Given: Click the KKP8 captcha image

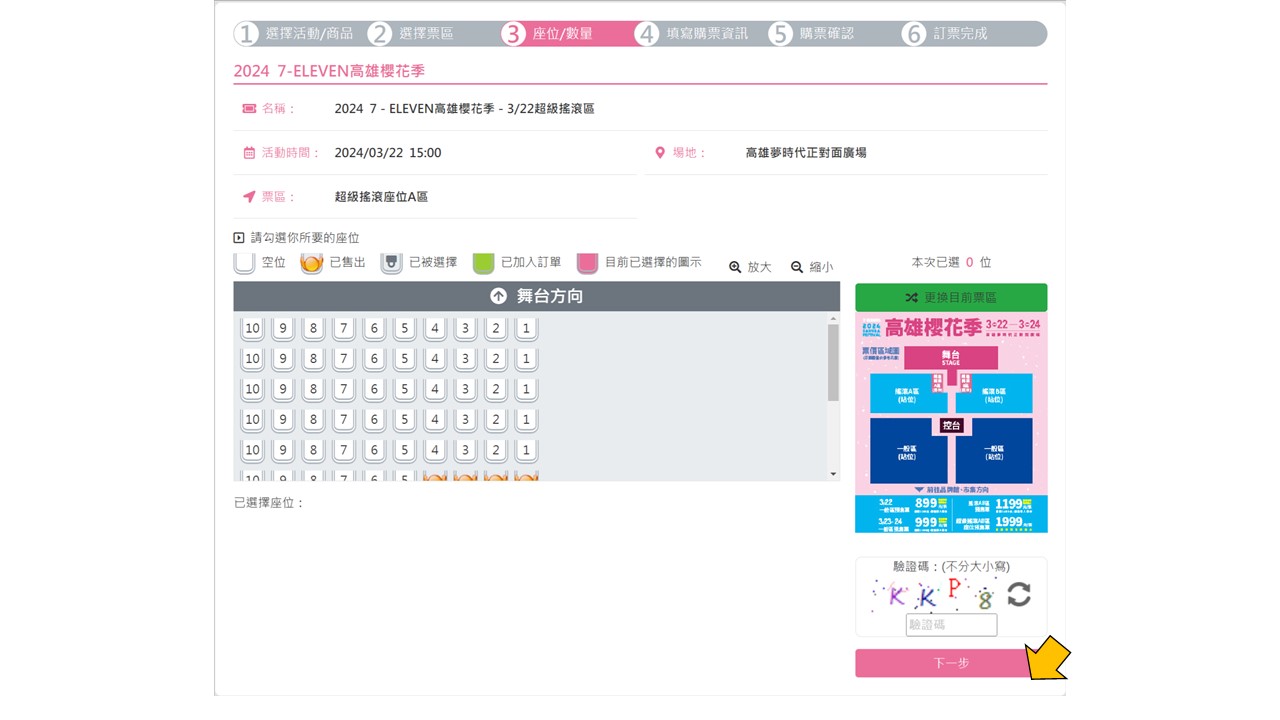Looking at the screenshot, I should coord(935,594).
